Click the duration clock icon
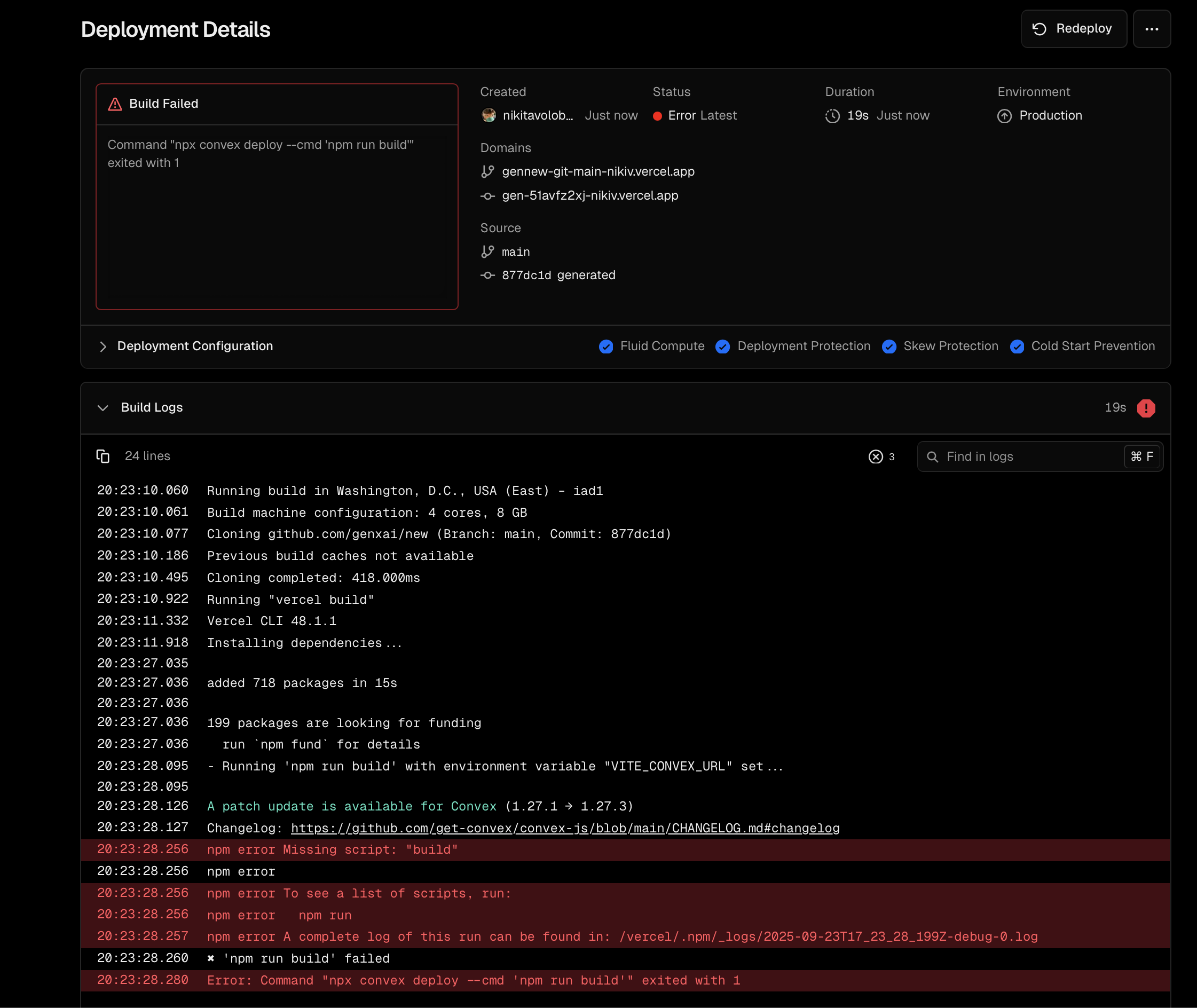 tap(832, 116)
